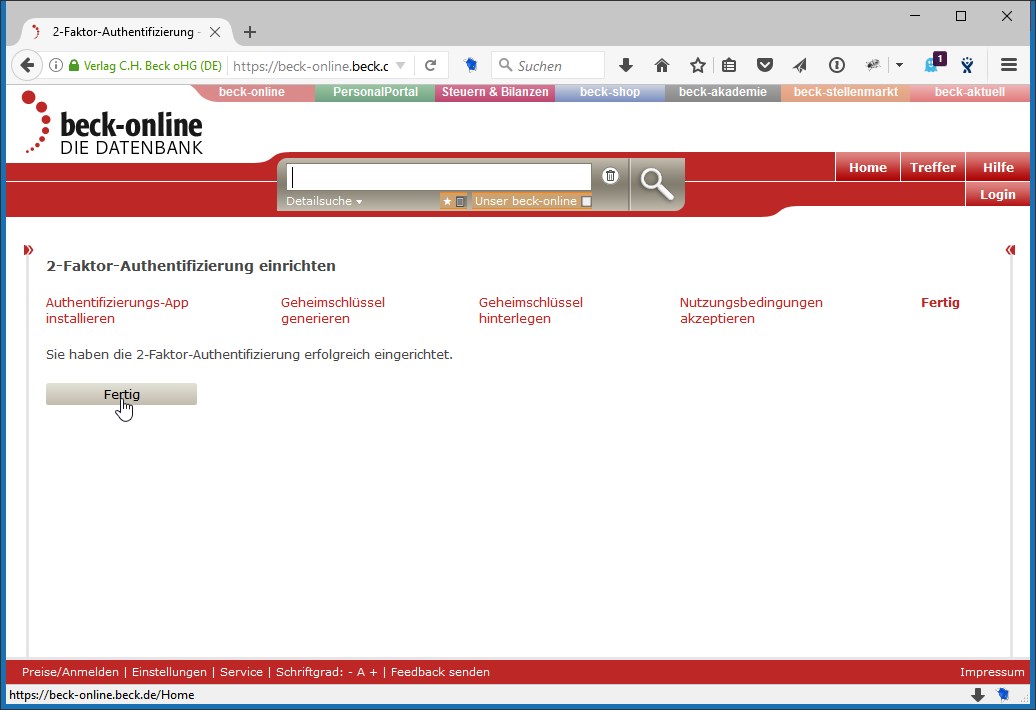Save page to Pocket icon
The width and height of the screenshot is (1036, 710).
[764, 65]
